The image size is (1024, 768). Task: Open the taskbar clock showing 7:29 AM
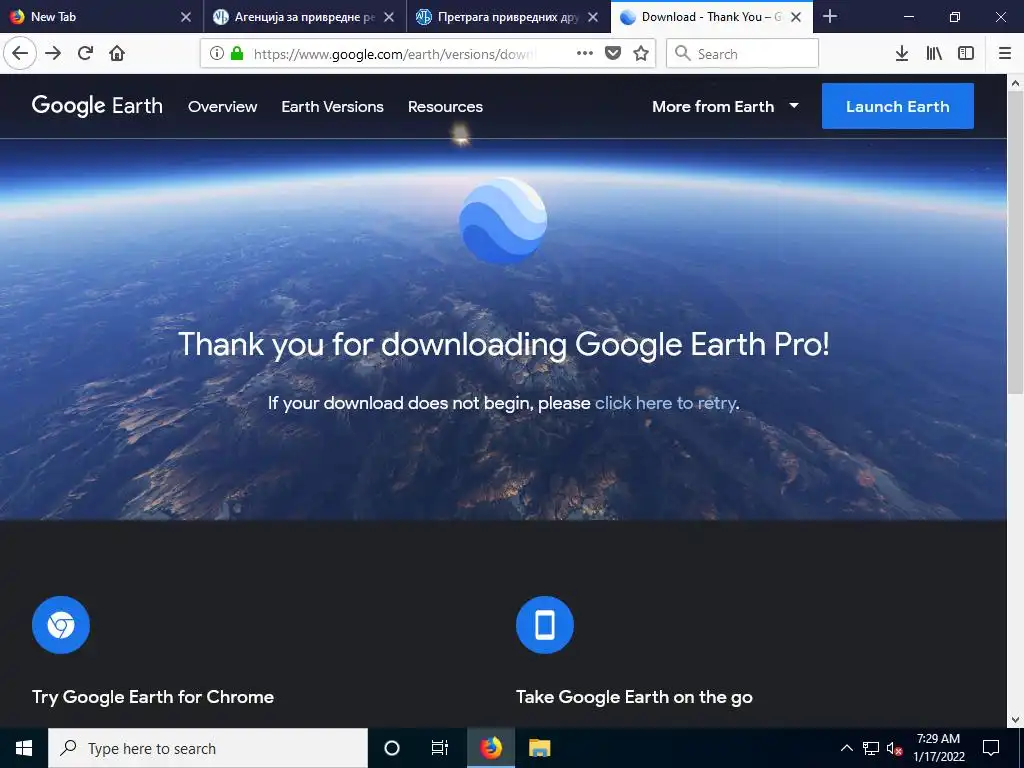tap(938, 748)
